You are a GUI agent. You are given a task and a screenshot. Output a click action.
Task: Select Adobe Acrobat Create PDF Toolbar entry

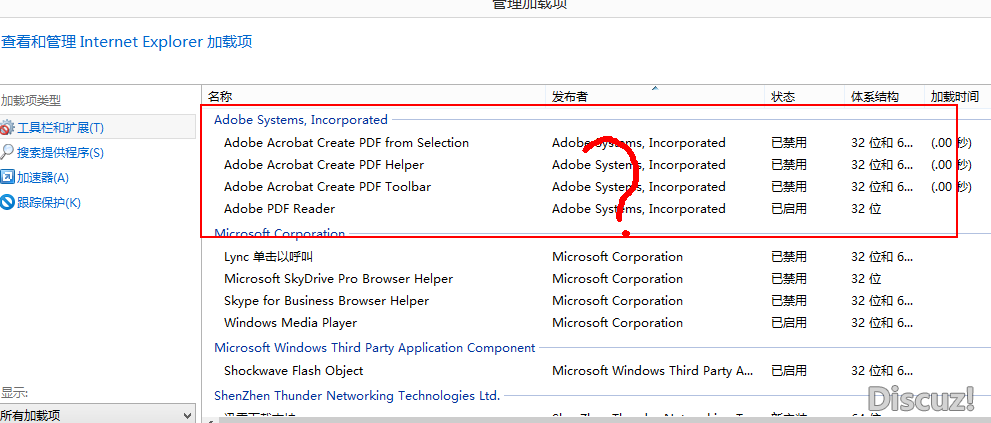[327, 187]
